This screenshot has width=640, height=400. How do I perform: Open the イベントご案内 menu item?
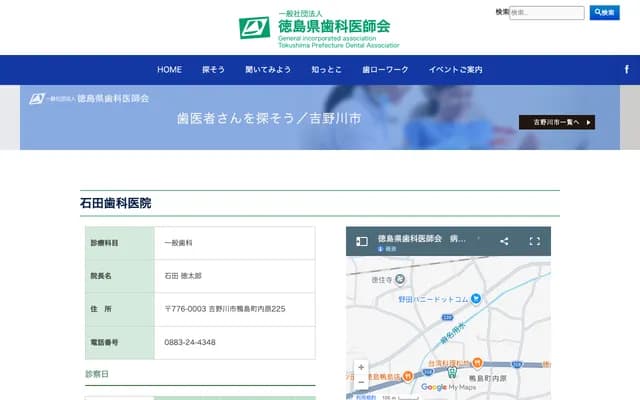(x=456, y=70)
